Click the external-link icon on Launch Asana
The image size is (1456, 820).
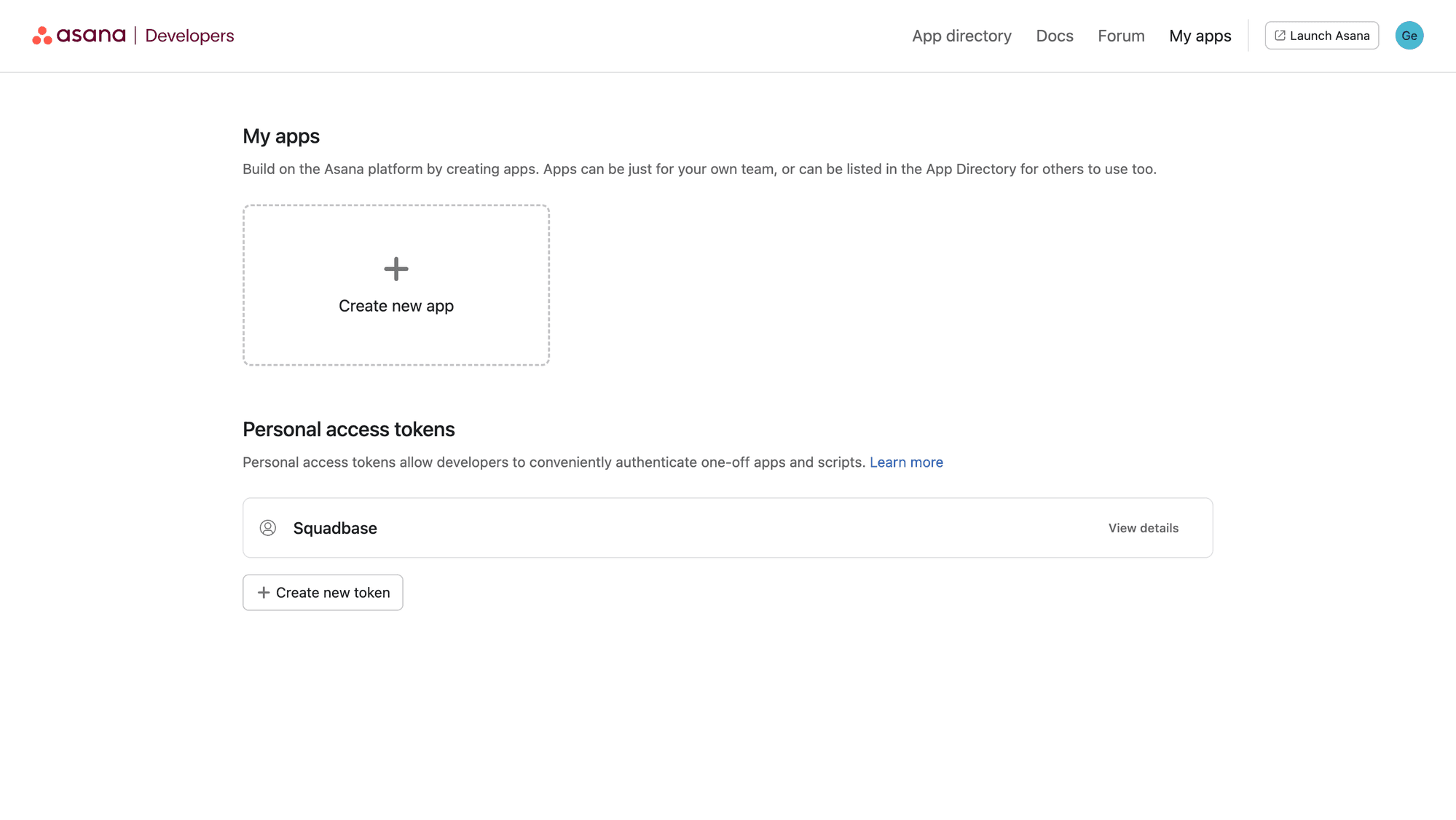pos(1279,34)
